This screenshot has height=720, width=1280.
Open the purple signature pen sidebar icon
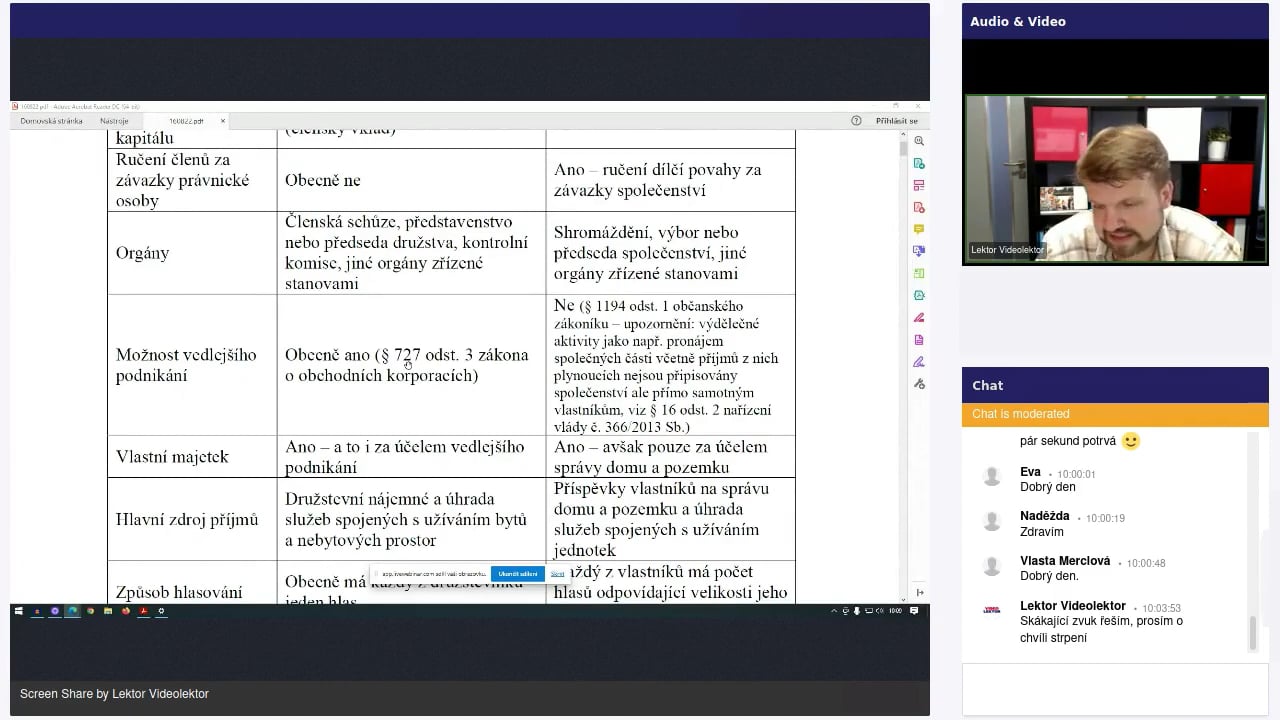919,362
